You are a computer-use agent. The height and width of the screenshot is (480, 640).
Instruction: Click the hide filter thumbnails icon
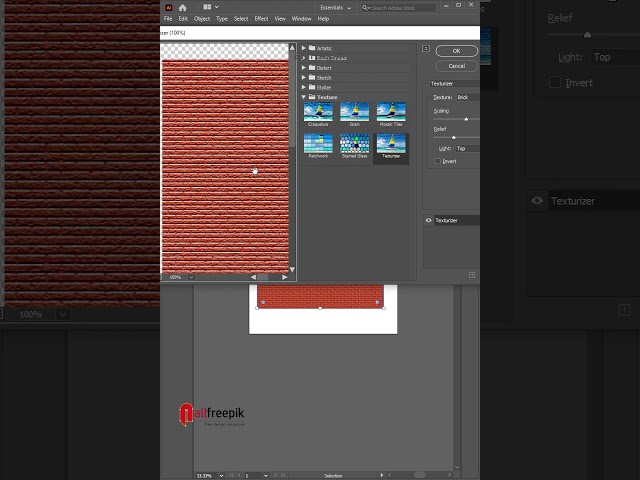[x=426, y=49]
